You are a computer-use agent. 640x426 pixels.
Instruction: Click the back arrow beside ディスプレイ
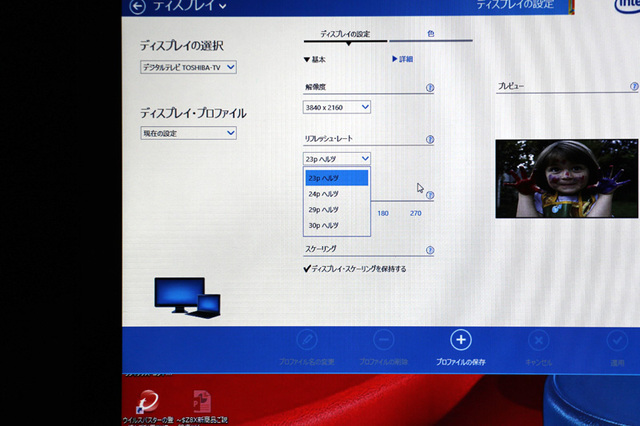tap(137, 7)
